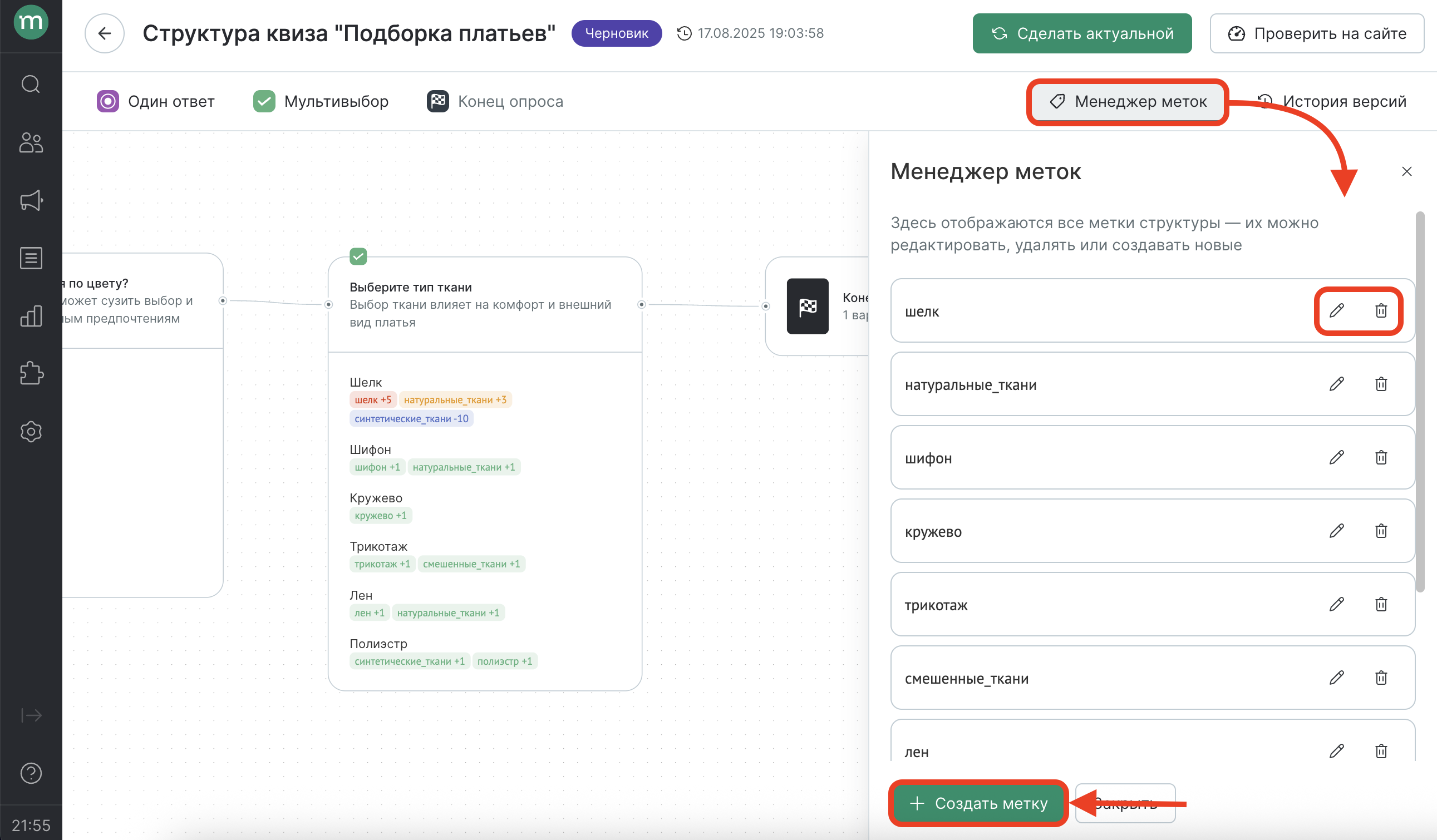
Task: Open the document list sidebar section
Action: click(x=31, y=258)
